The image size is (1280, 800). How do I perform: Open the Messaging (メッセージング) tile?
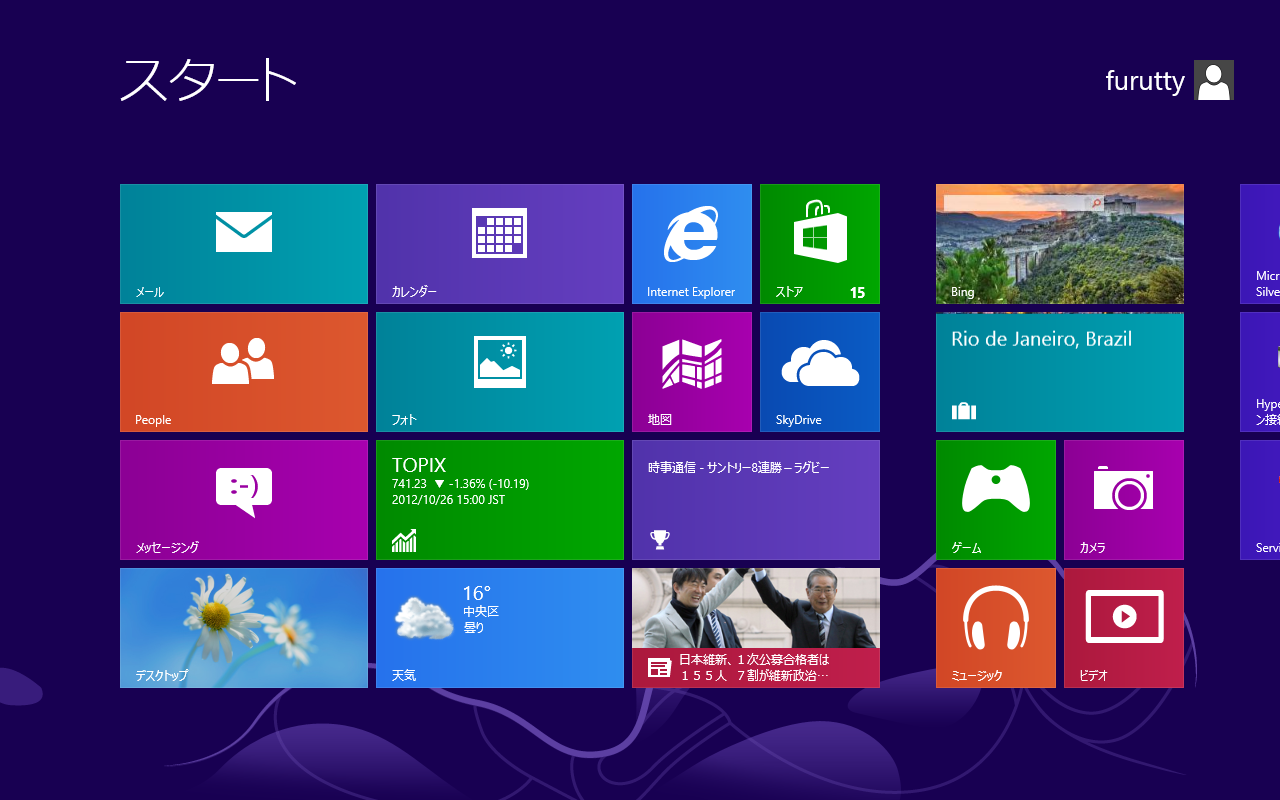244,500
